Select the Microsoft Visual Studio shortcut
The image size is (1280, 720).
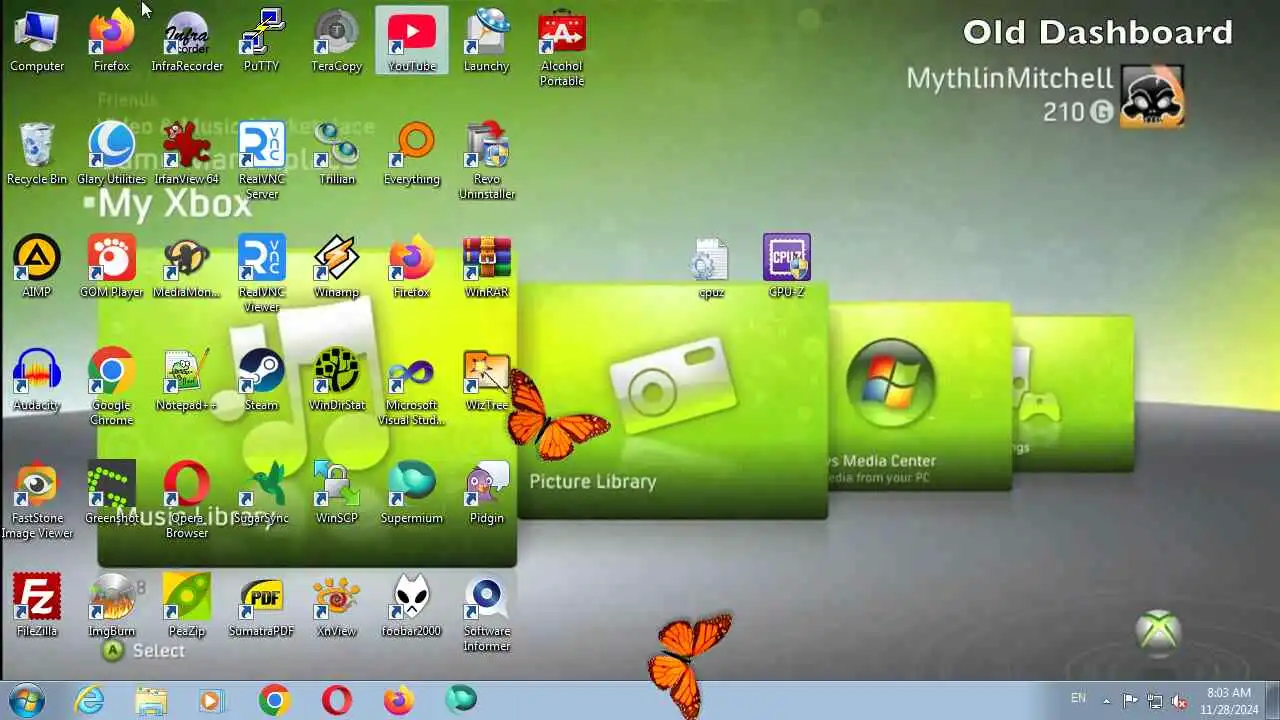pyautogui.click(x=412, y=388)
